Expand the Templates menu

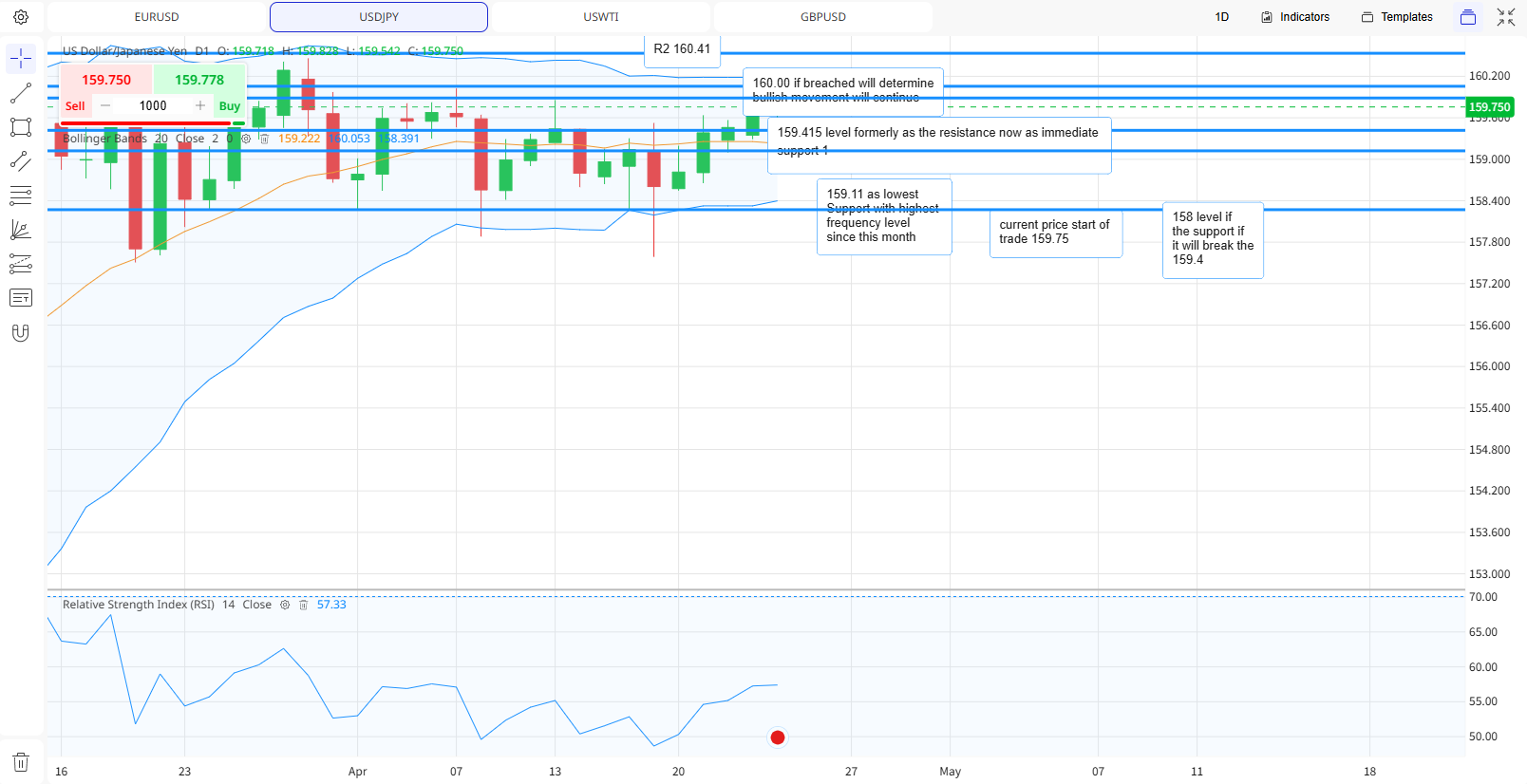pos(1397,17)
